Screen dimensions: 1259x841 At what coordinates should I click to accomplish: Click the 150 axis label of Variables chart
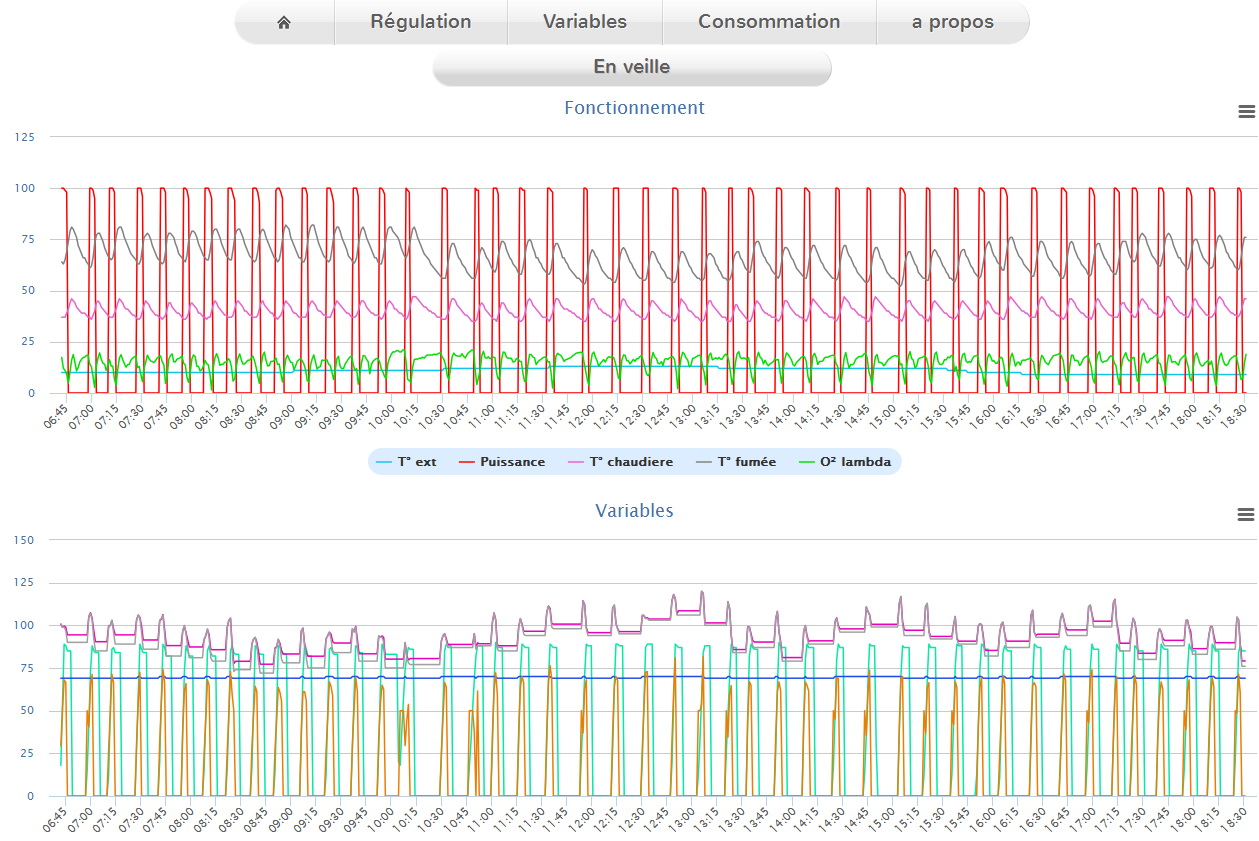24,540
